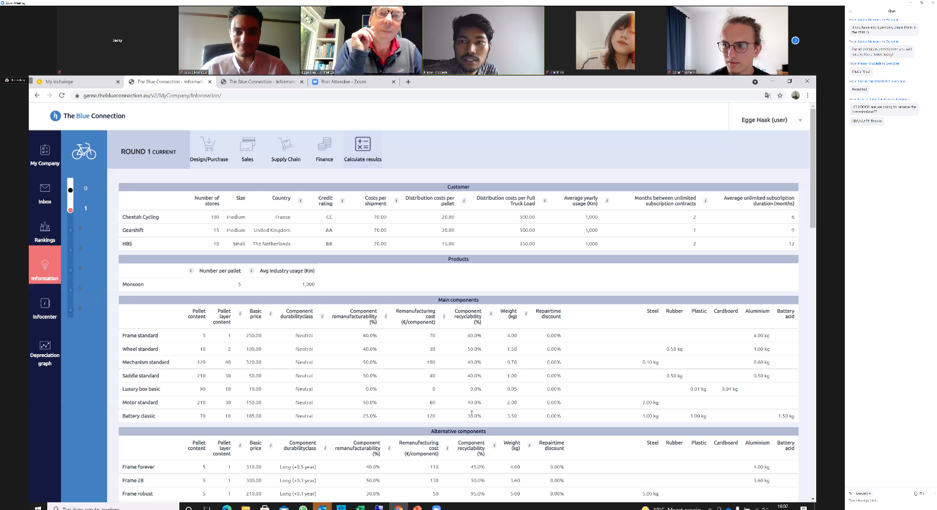Select round 2 on the round timeline
Screen dimensions: 937x510
[x=71, y=229]
